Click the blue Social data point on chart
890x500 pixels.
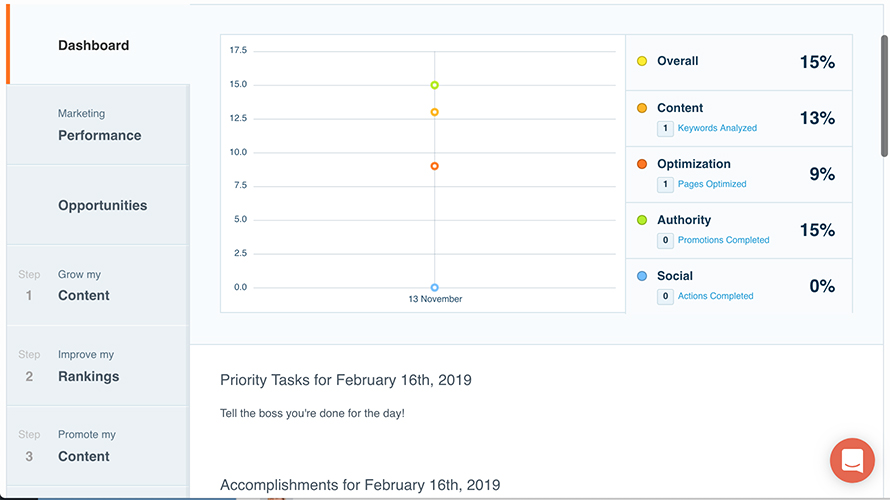(435, 287)
